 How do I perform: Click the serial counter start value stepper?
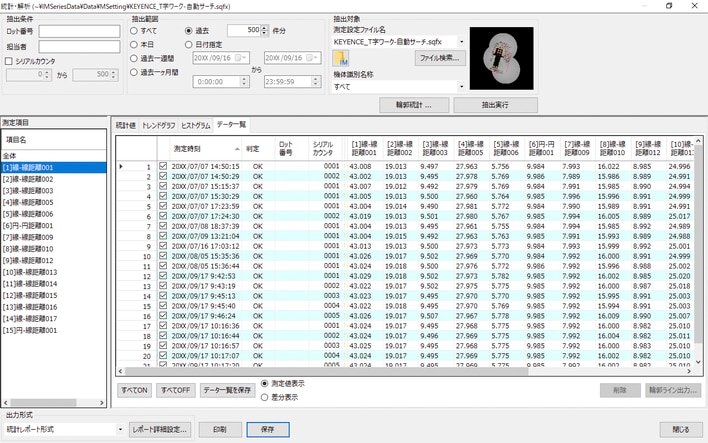pos(47,75)
